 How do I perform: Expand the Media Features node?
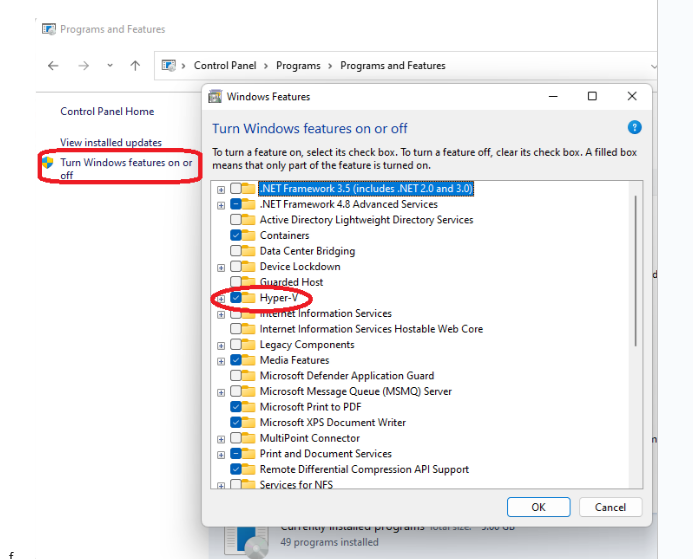click(221, 360)
